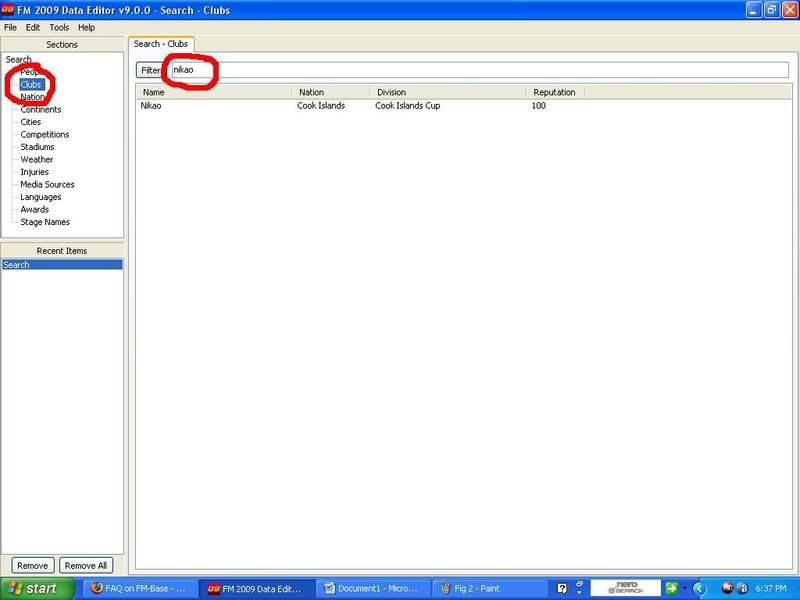The image size is (800, 600).
Task: Select Search entry in Recent Items
Action: [x=62, y=265]
